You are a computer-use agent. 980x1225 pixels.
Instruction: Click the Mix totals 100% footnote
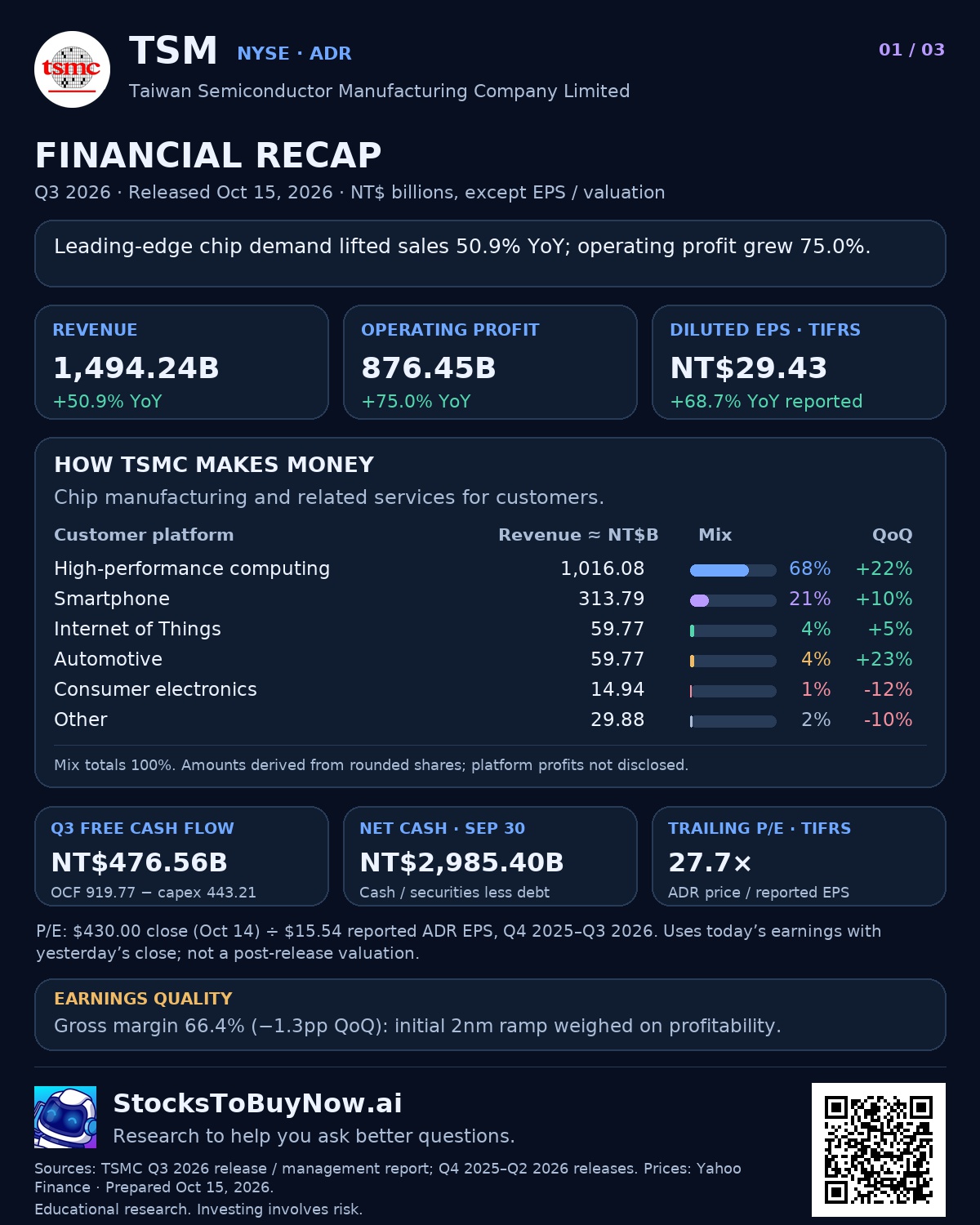[x=371, y=765]
